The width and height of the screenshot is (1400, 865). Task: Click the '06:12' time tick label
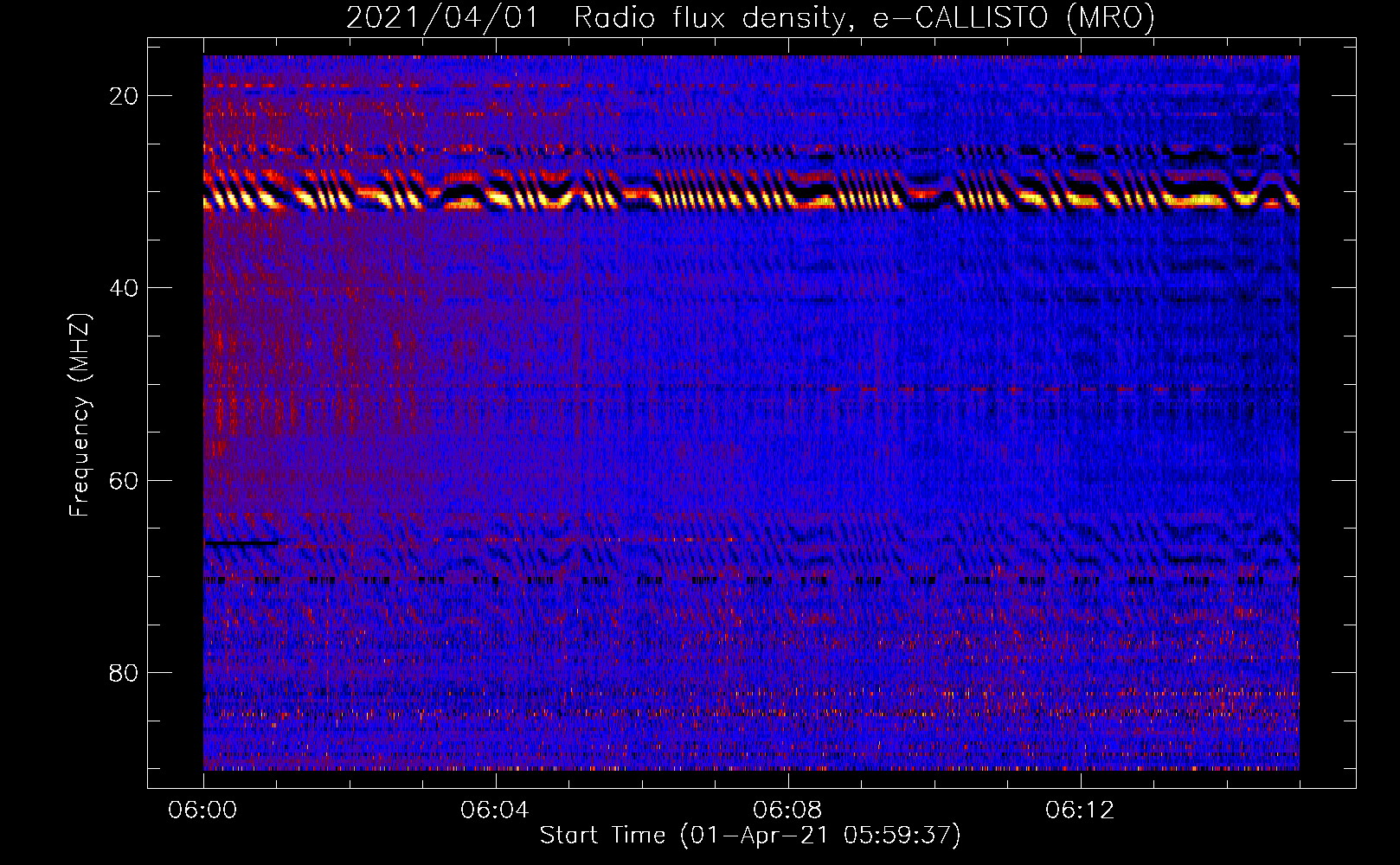1080,811
